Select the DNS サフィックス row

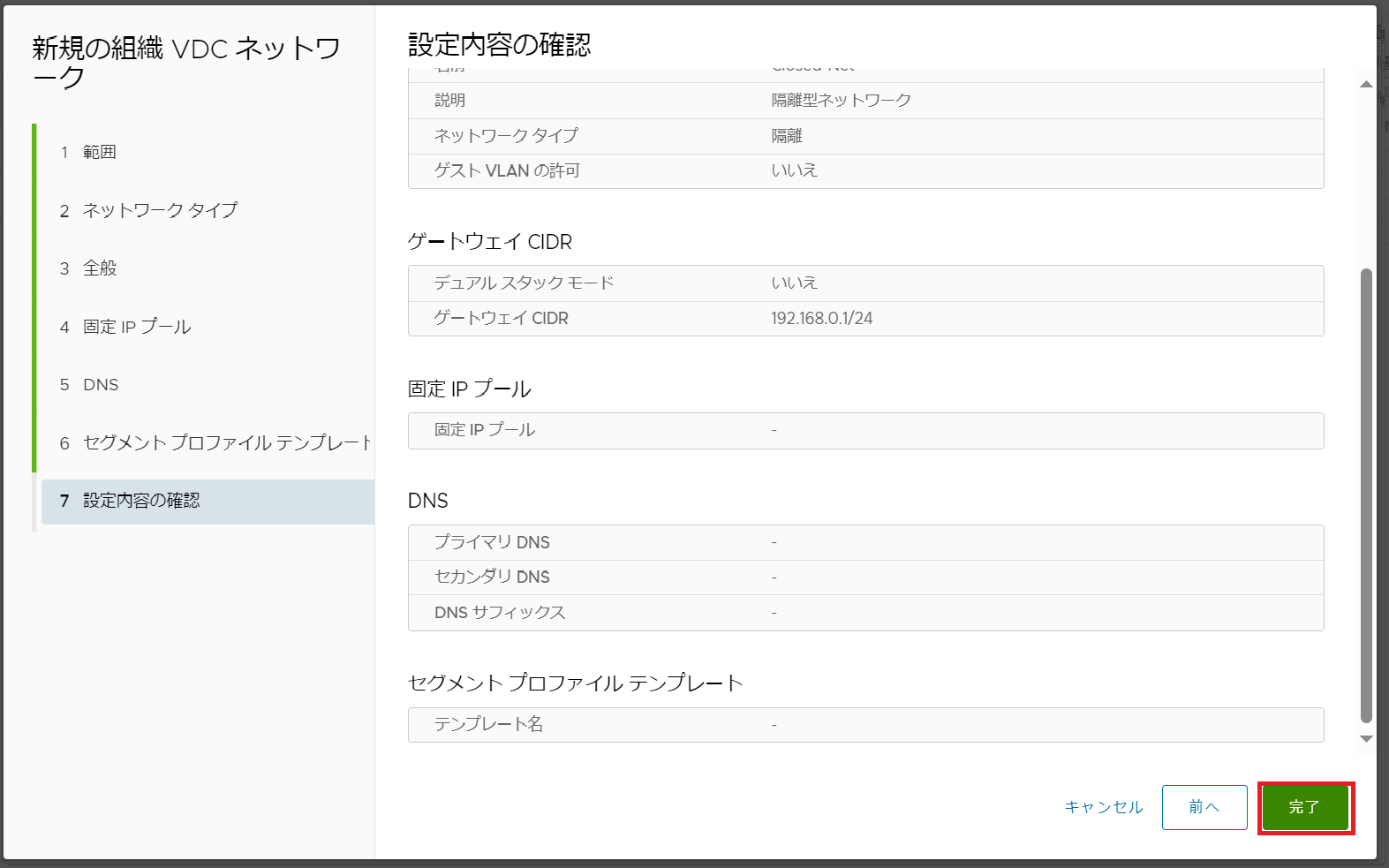click(x=865, y=613)
